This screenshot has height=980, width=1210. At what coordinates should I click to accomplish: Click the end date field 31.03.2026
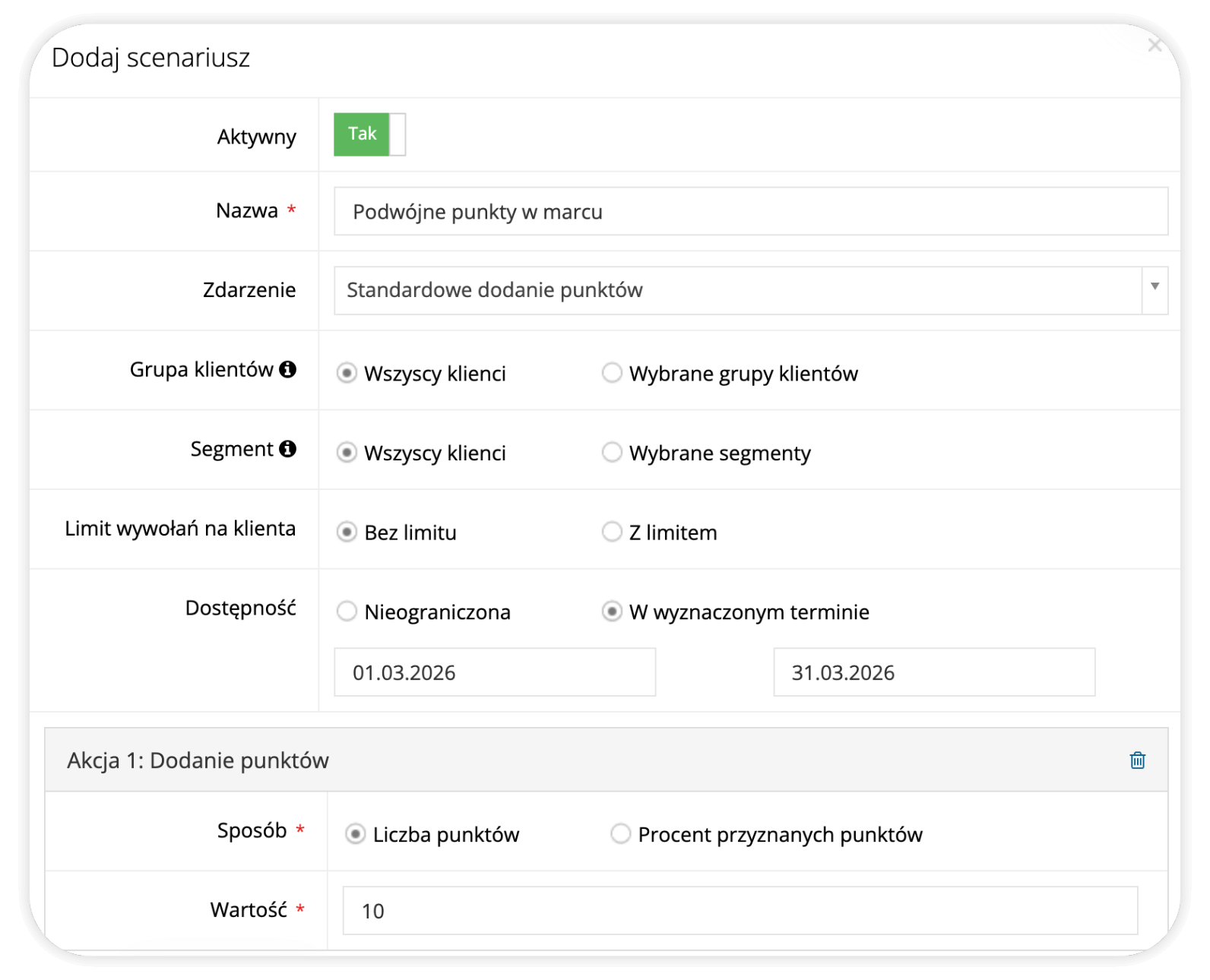click(933, 672)
